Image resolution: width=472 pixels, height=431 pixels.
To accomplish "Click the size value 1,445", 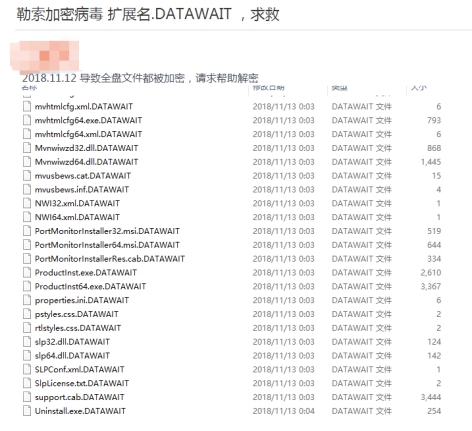I will 431,162.
